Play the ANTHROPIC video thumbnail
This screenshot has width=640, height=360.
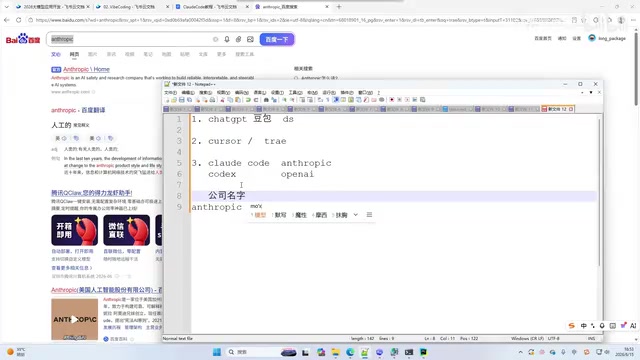[x=74, y=319]
